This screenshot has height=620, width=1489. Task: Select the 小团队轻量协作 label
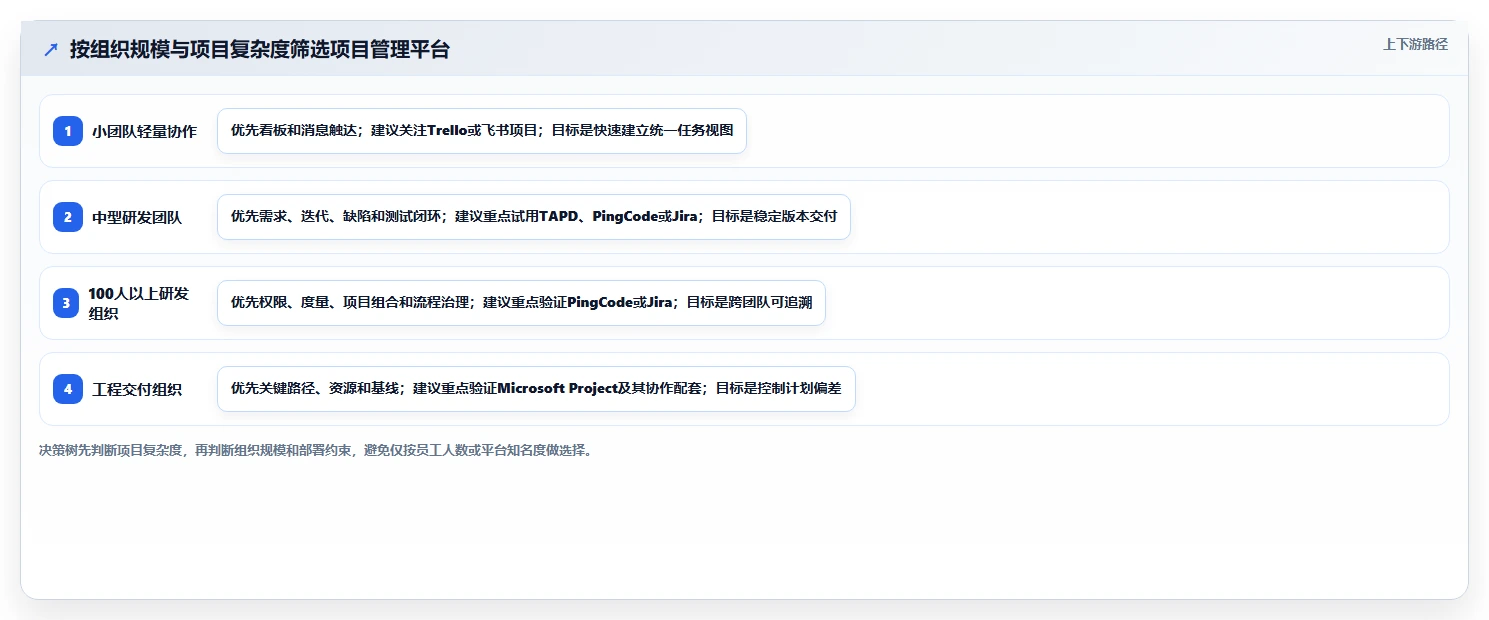coord(144,131)
